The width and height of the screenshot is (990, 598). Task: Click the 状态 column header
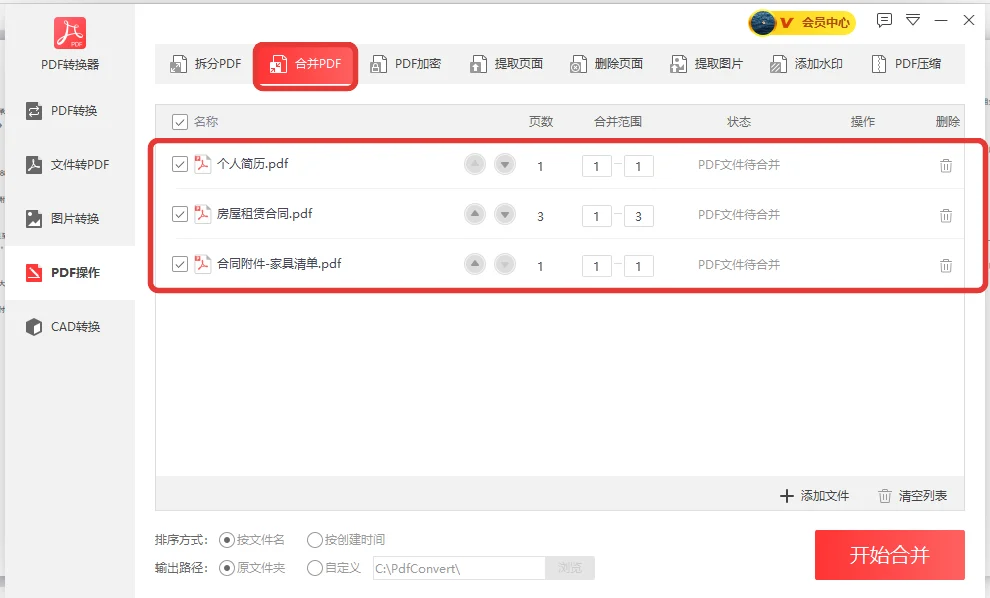739,122
